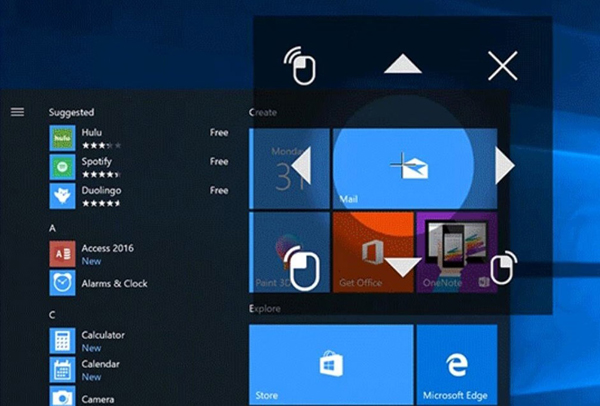Select the right-click mouse icon in the overlay
Viewport: 600px width, 406px height.
tap(502, 267)
